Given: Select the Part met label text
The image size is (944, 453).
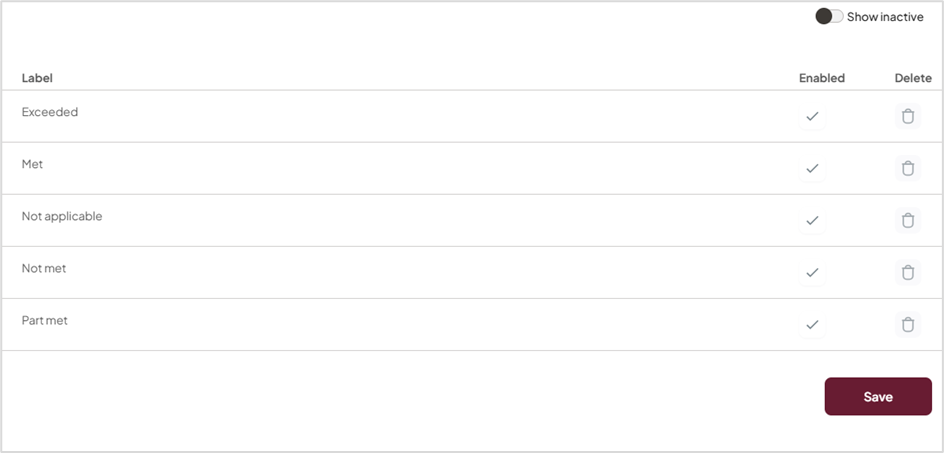Looking at the screenshot, I should pos(45,320).
